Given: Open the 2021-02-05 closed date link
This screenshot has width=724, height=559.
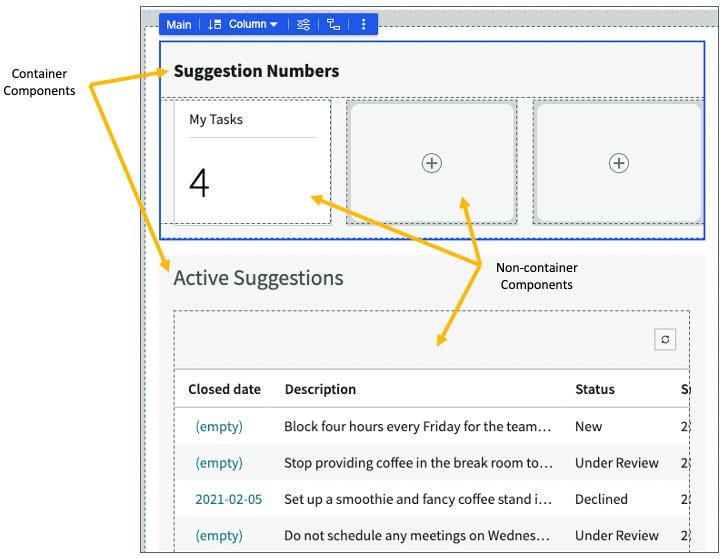Looking at the screenshot, I should pyautogui.click(x=229, y=499).
